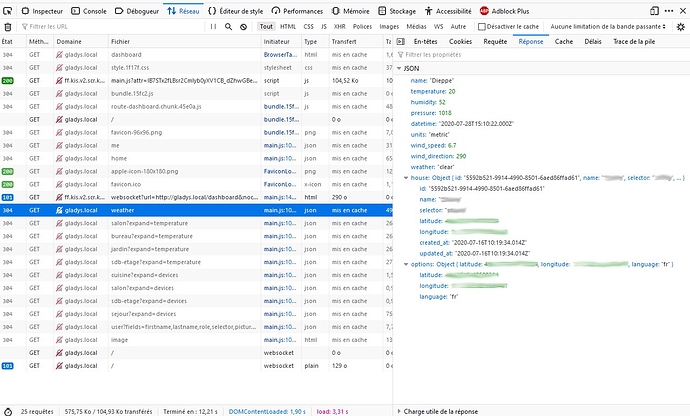Image resolution: width=690 pixels, height=416 pixels.
Task: Filter requests by Polices
Action: point(362,26)
